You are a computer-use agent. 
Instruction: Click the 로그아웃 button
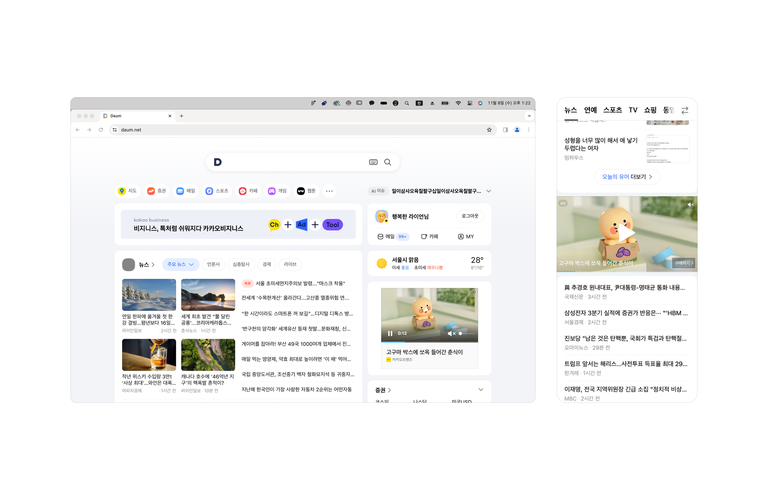click(470, 216)
